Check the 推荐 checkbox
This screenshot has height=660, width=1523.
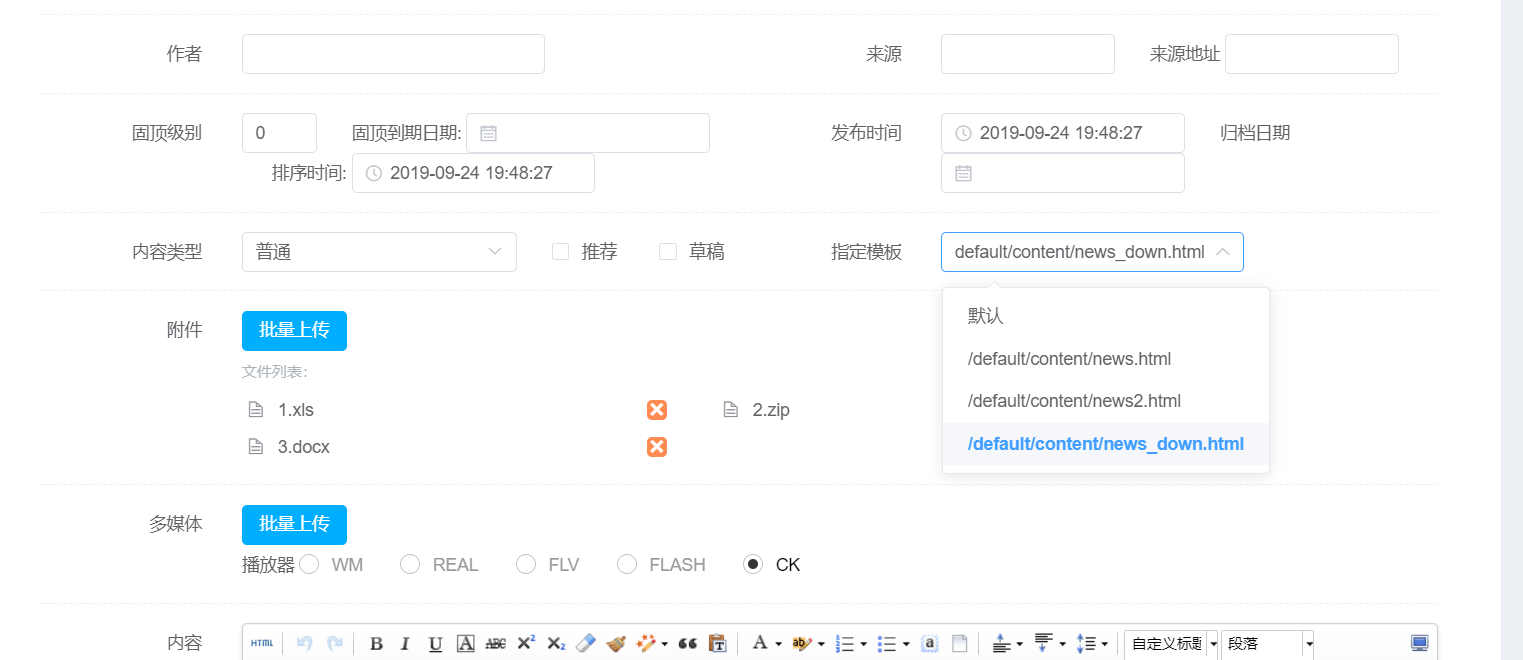pyautogui.click(x=560, y=252)
